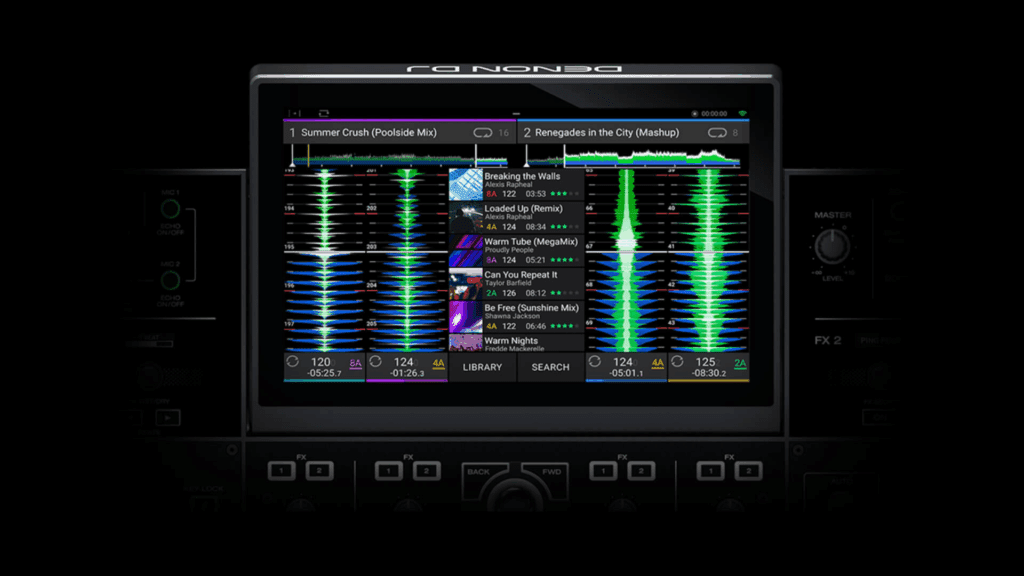Tap time remaining -05:25.7
This screenshot has height=576, width=1024.
(x=325, y=374)
